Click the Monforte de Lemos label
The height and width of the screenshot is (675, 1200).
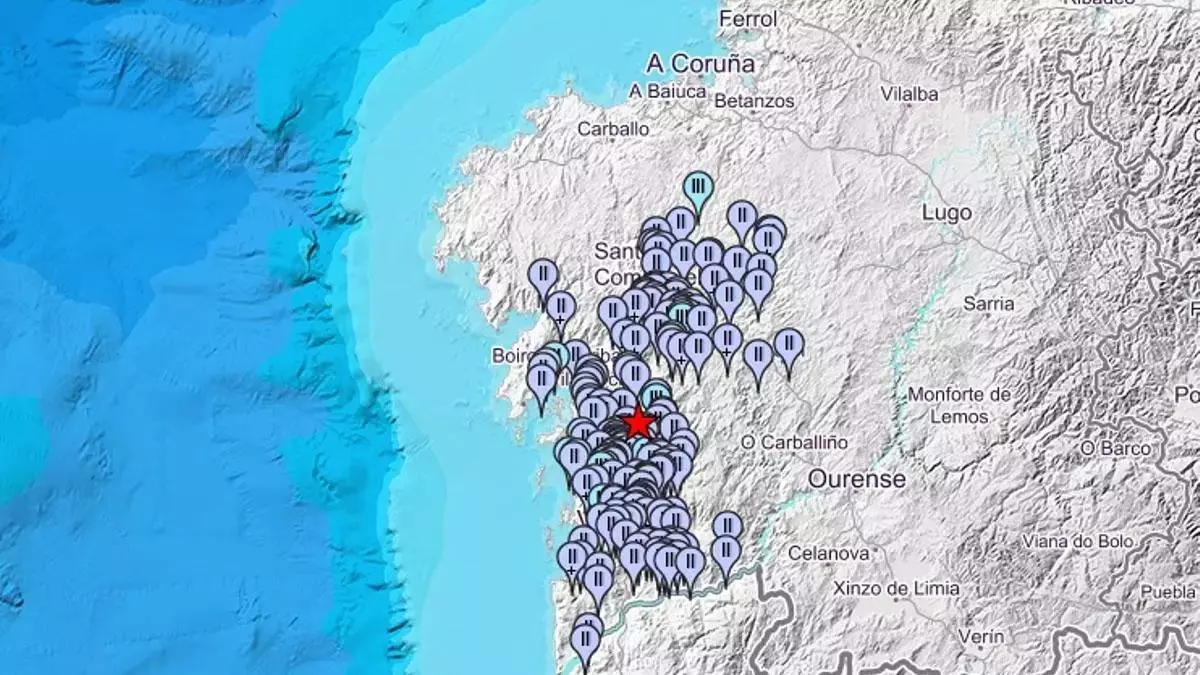point(959,405)
